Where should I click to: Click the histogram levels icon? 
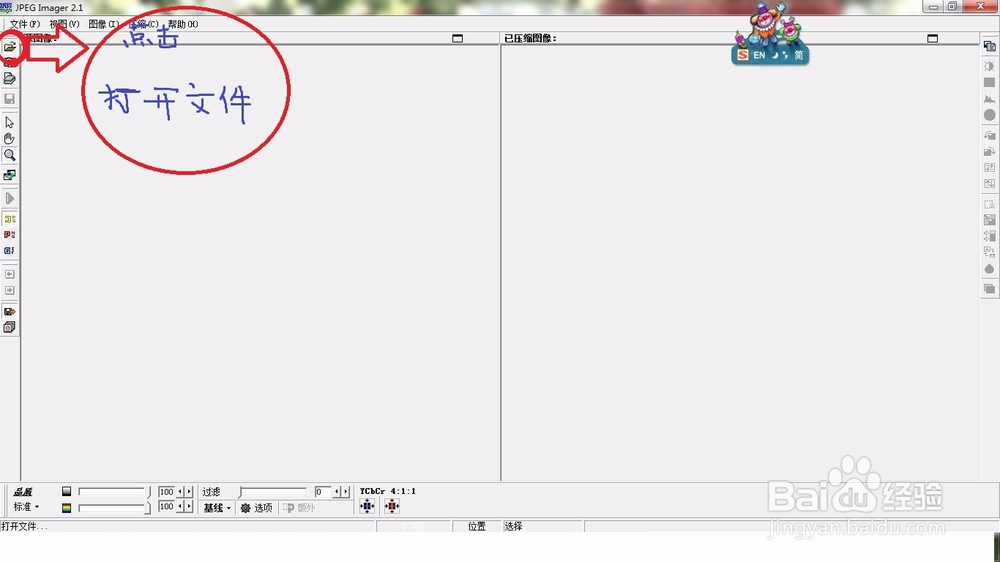tap(989, 99)
